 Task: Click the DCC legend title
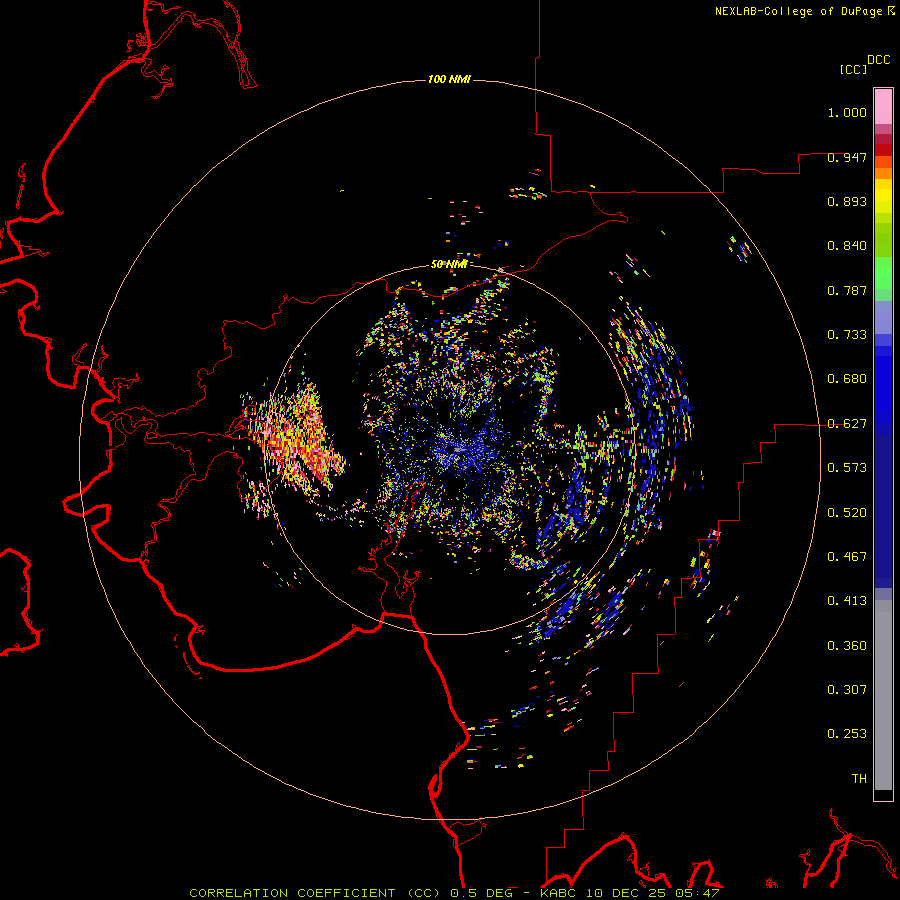click(879, 60)
